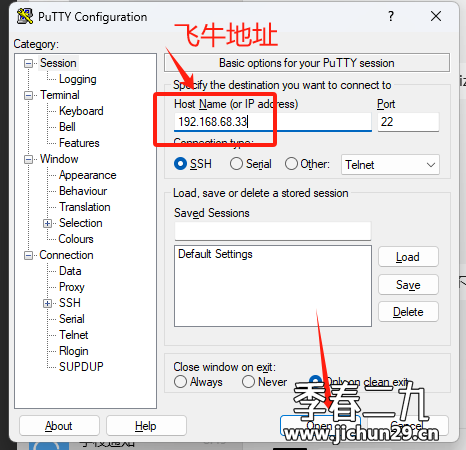The height and width of the screenshot is (450, 466).
Task: Set close window on exit to Always
Action: pos(180,382)
